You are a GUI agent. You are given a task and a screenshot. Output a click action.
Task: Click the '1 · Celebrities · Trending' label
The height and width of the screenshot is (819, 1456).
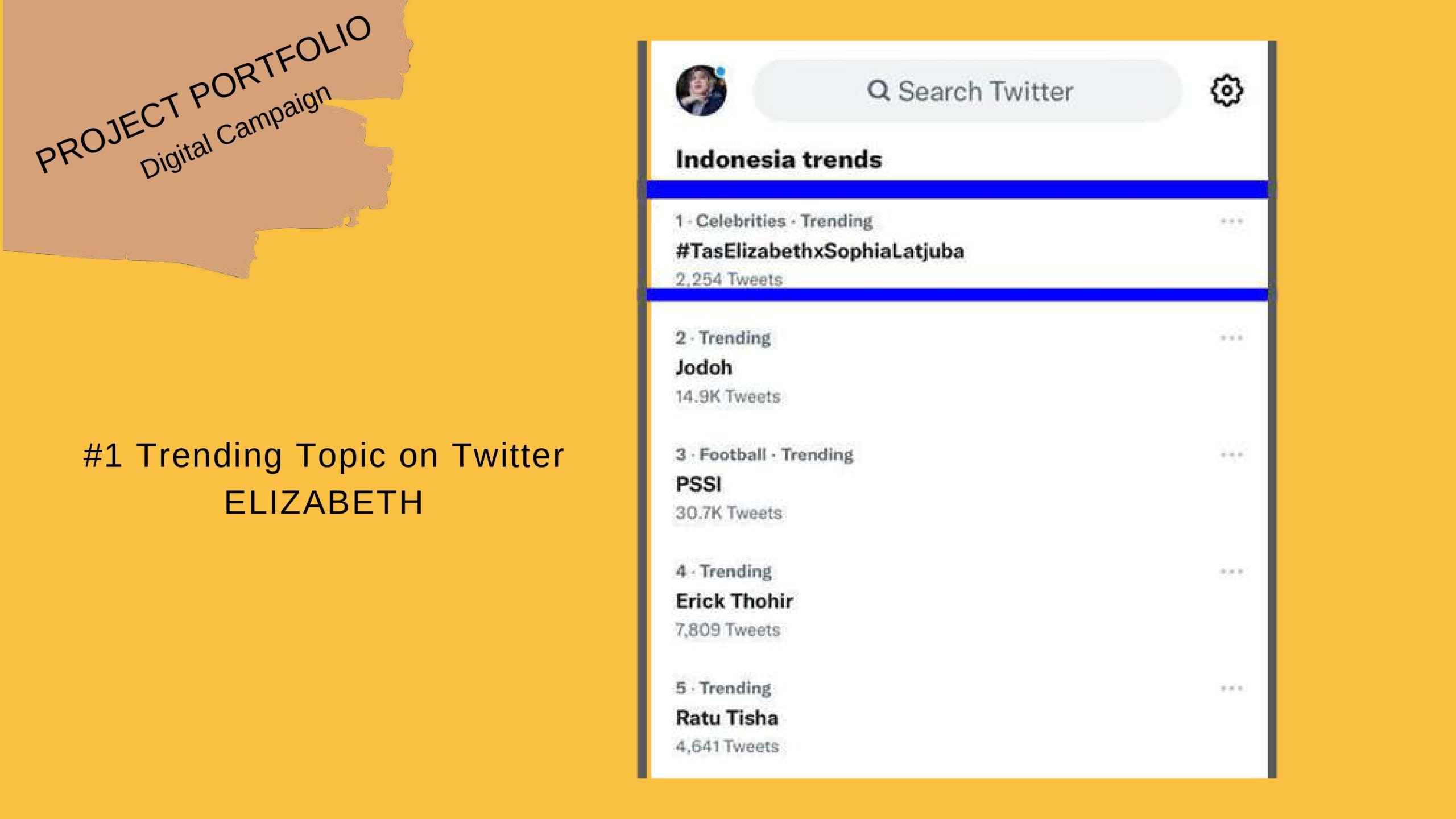click(x=773, y=221)
